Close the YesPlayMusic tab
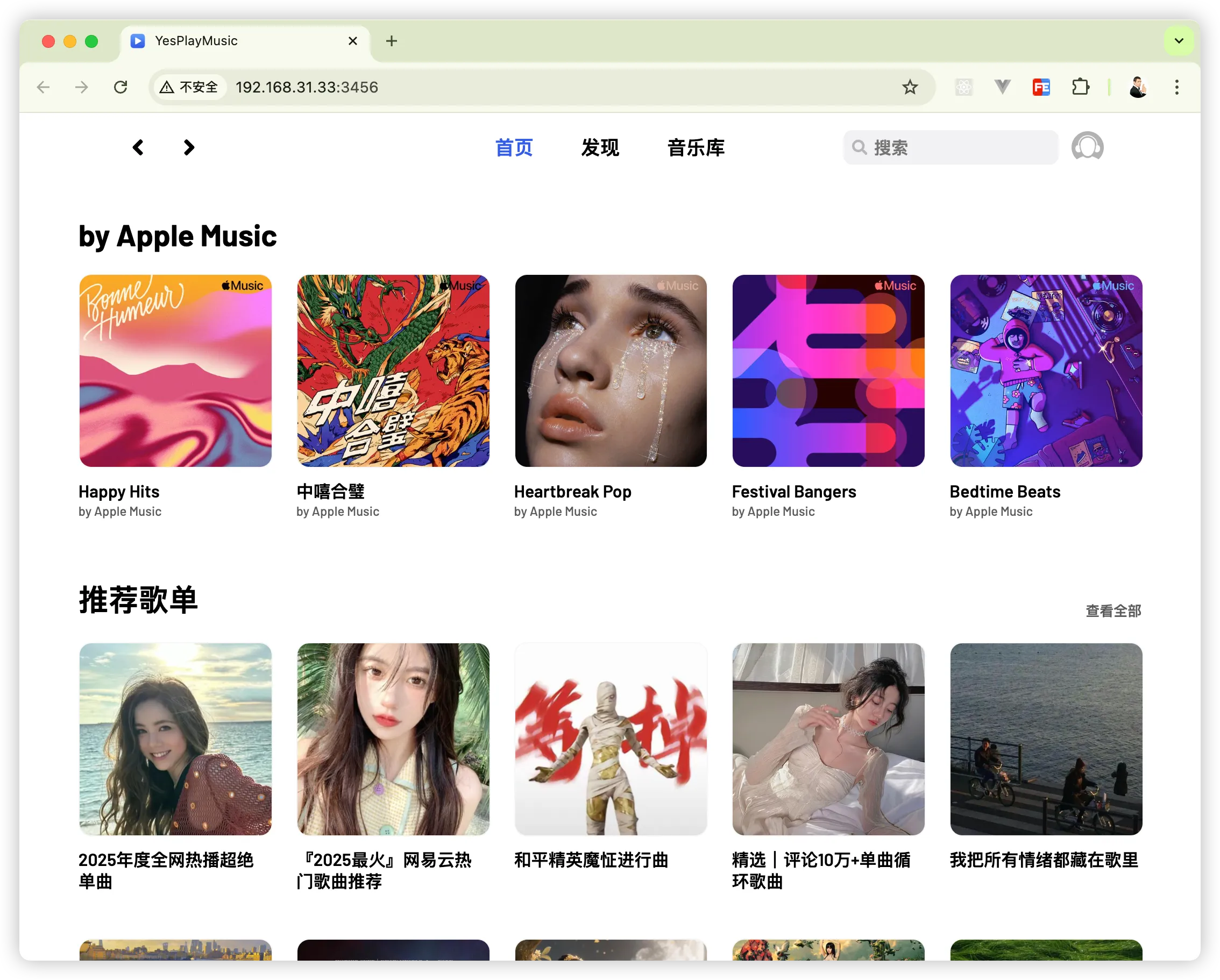Image resolution: width=1220 pixels, height=980 pixels. coord(352,41)
